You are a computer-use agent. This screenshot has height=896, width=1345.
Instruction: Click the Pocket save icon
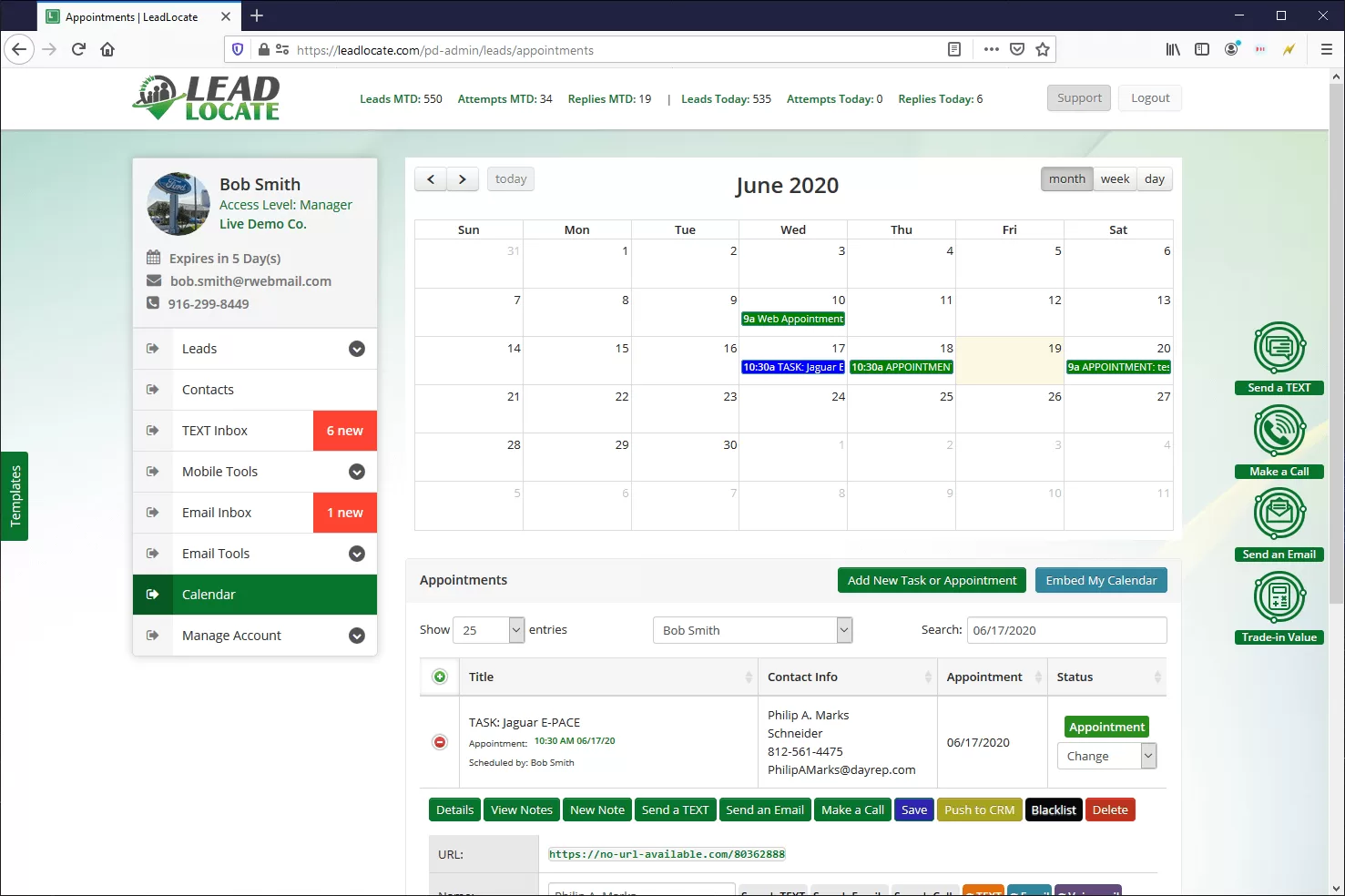tap(1017, 49)
